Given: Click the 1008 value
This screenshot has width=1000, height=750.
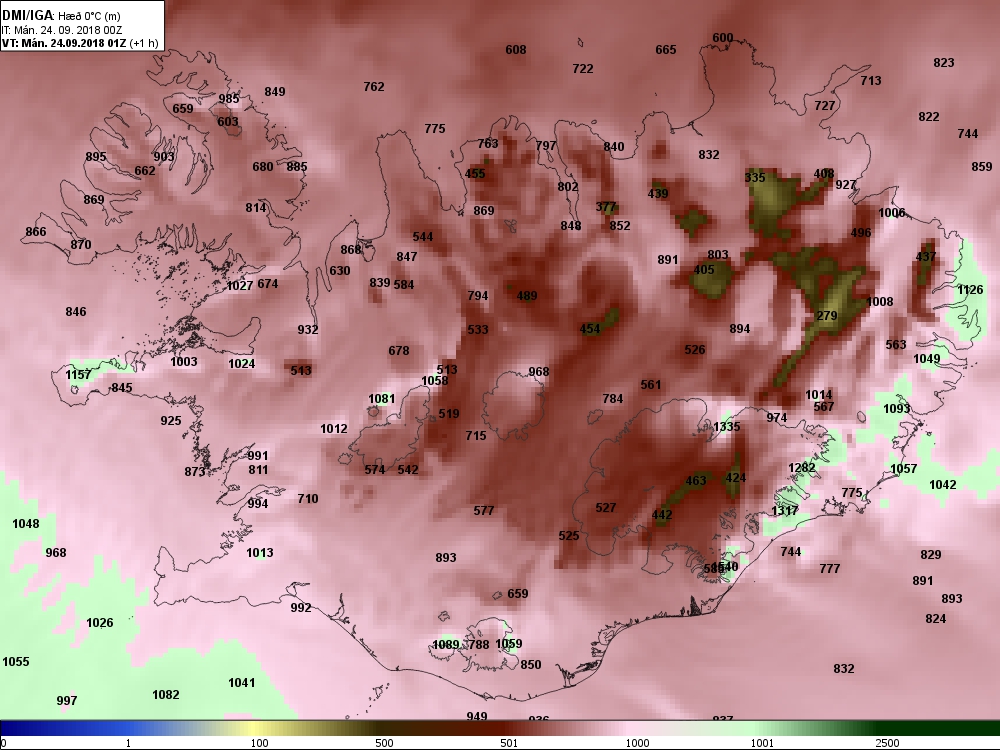Looking at the screenshot, I should point(880,301).
